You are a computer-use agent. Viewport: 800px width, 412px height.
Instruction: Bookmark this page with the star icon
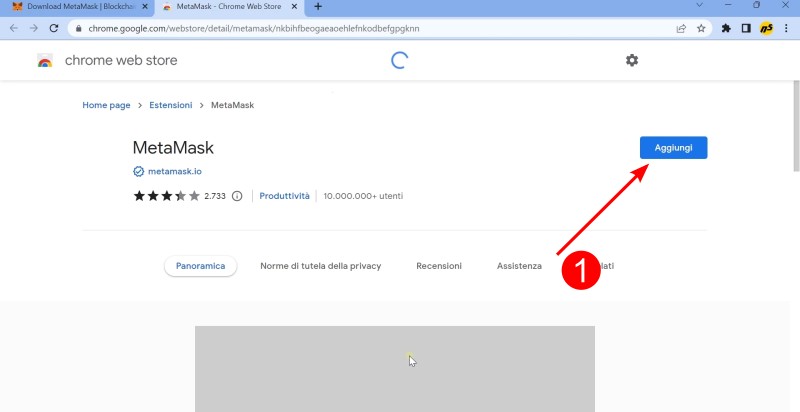point(701,29)
